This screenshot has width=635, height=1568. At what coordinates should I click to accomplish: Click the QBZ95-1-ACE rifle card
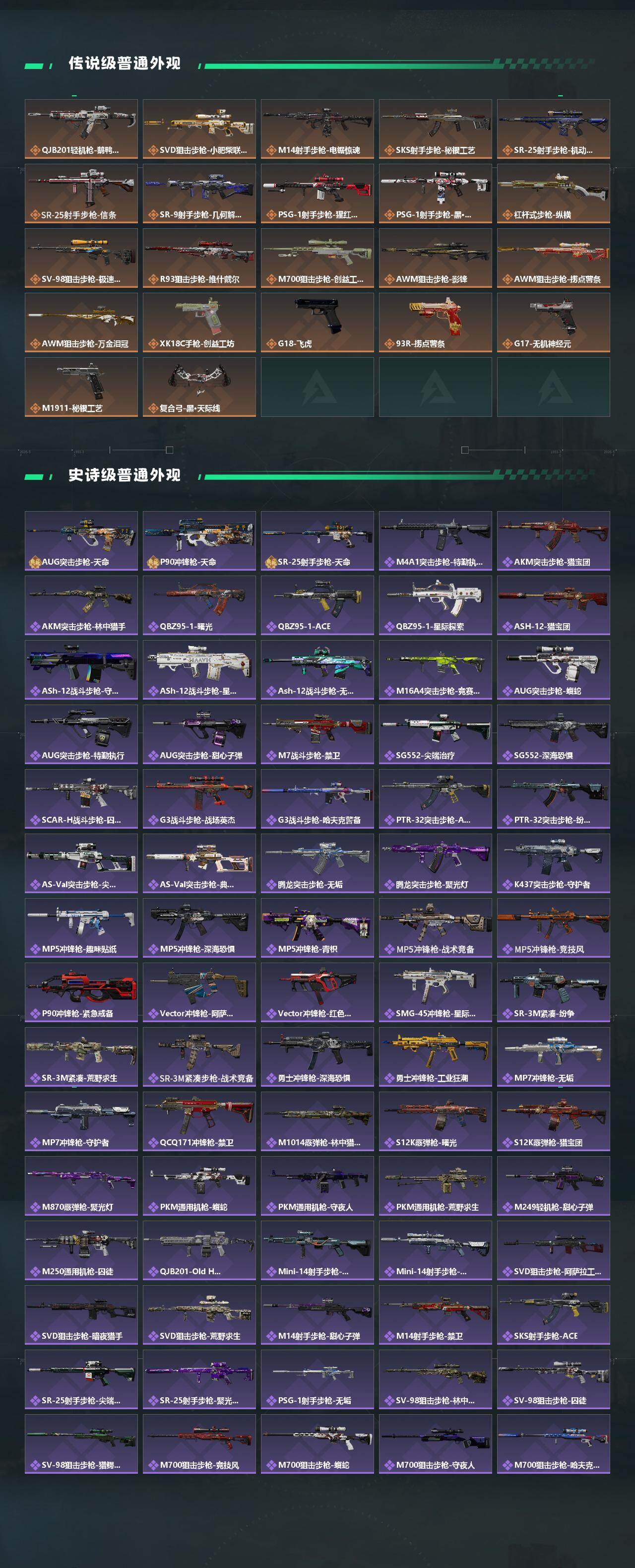(x=317, y=605)
